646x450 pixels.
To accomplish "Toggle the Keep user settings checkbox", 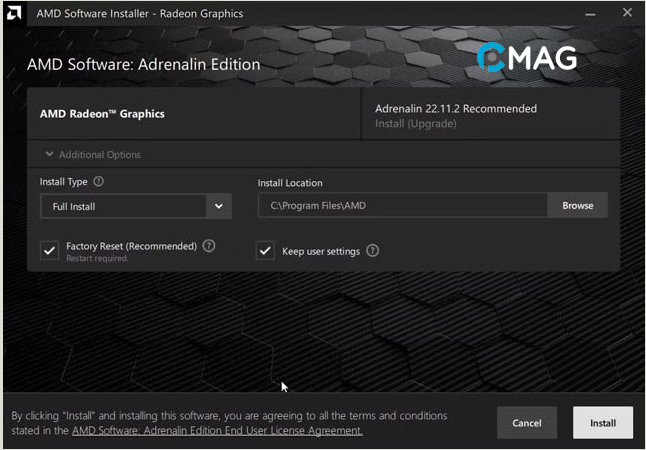I will [265, 251].
